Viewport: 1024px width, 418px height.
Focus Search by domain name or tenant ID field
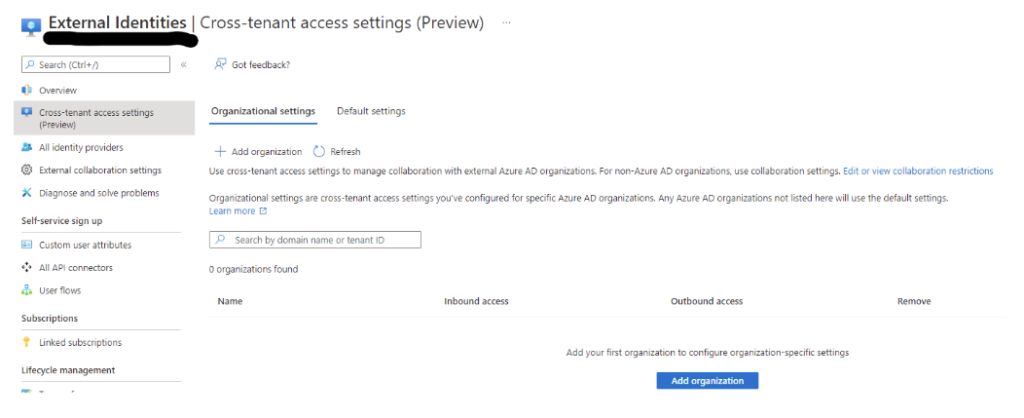click(x=315, y=240)
